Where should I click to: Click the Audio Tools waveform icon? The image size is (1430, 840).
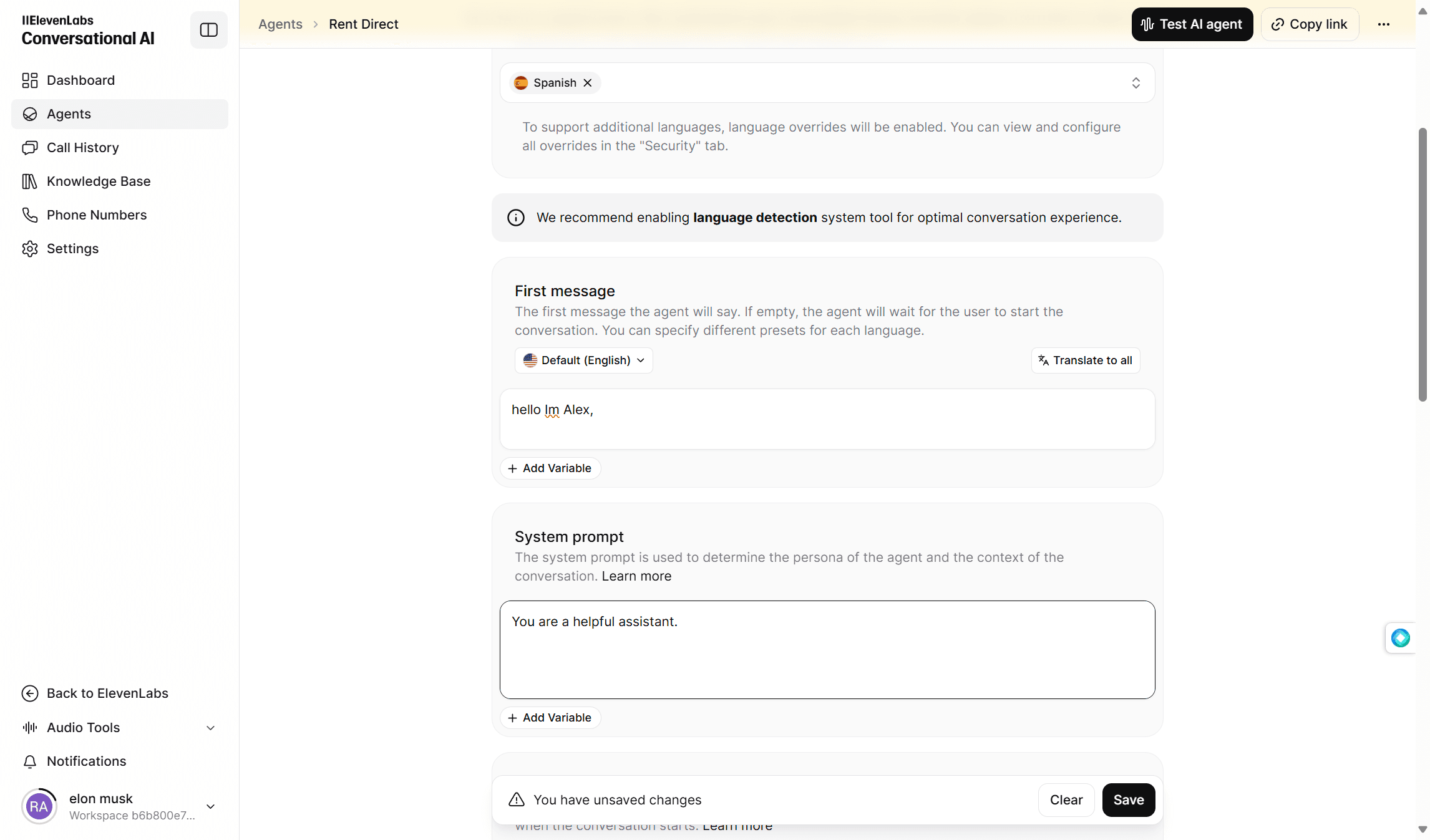(x=30, y=728)
